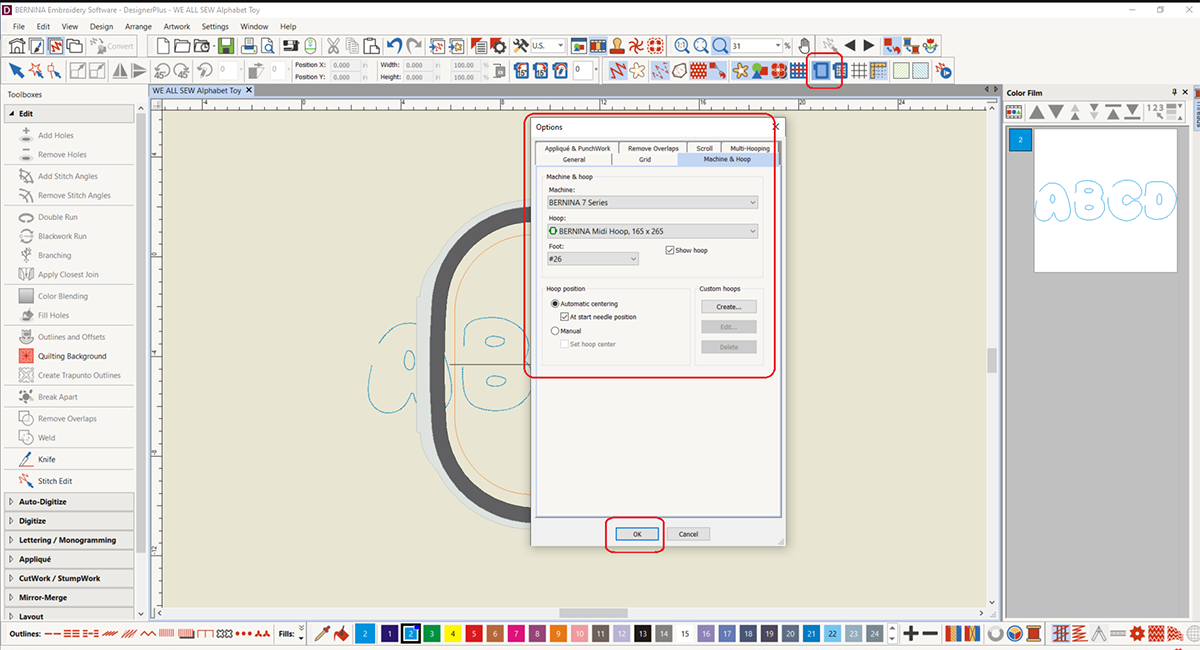Screen dimensions: 1200x650
Task: Select black color swatch 13
Action: [x=643, y=633]
